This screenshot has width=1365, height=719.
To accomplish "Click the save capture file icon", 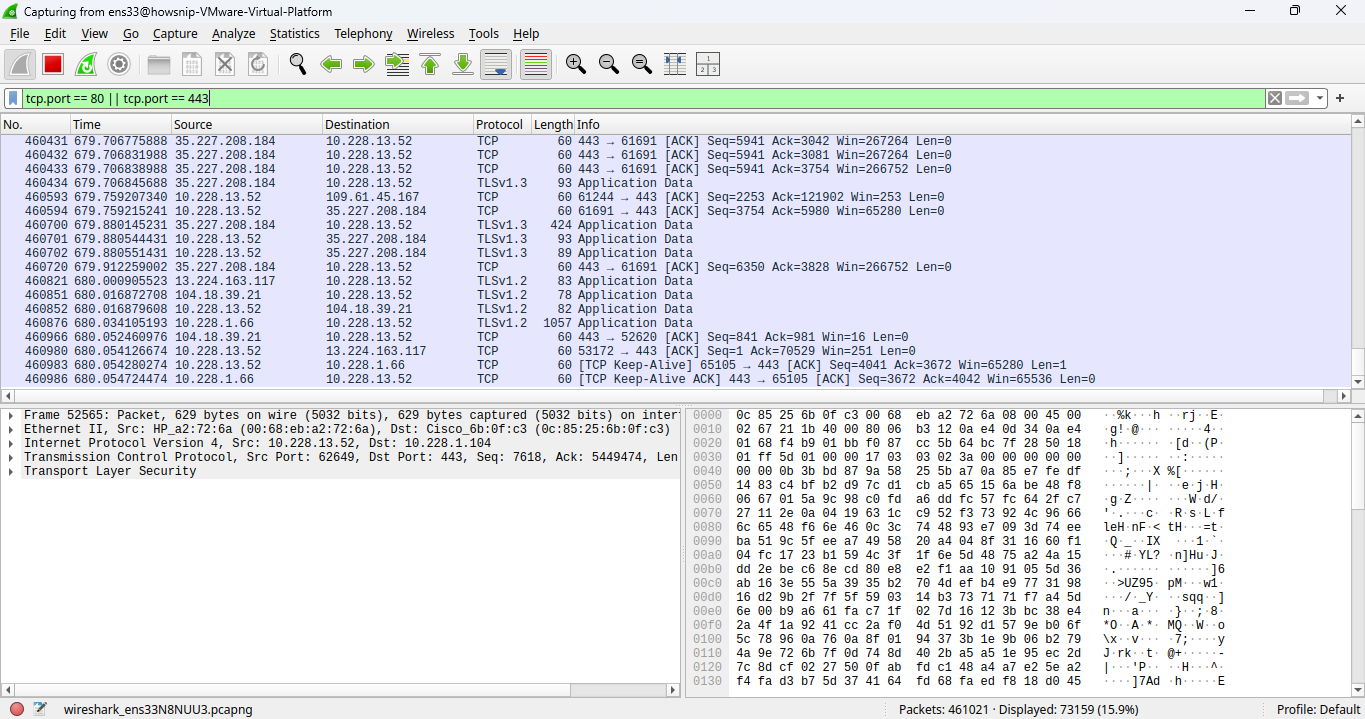I will [x=192, y=64].
